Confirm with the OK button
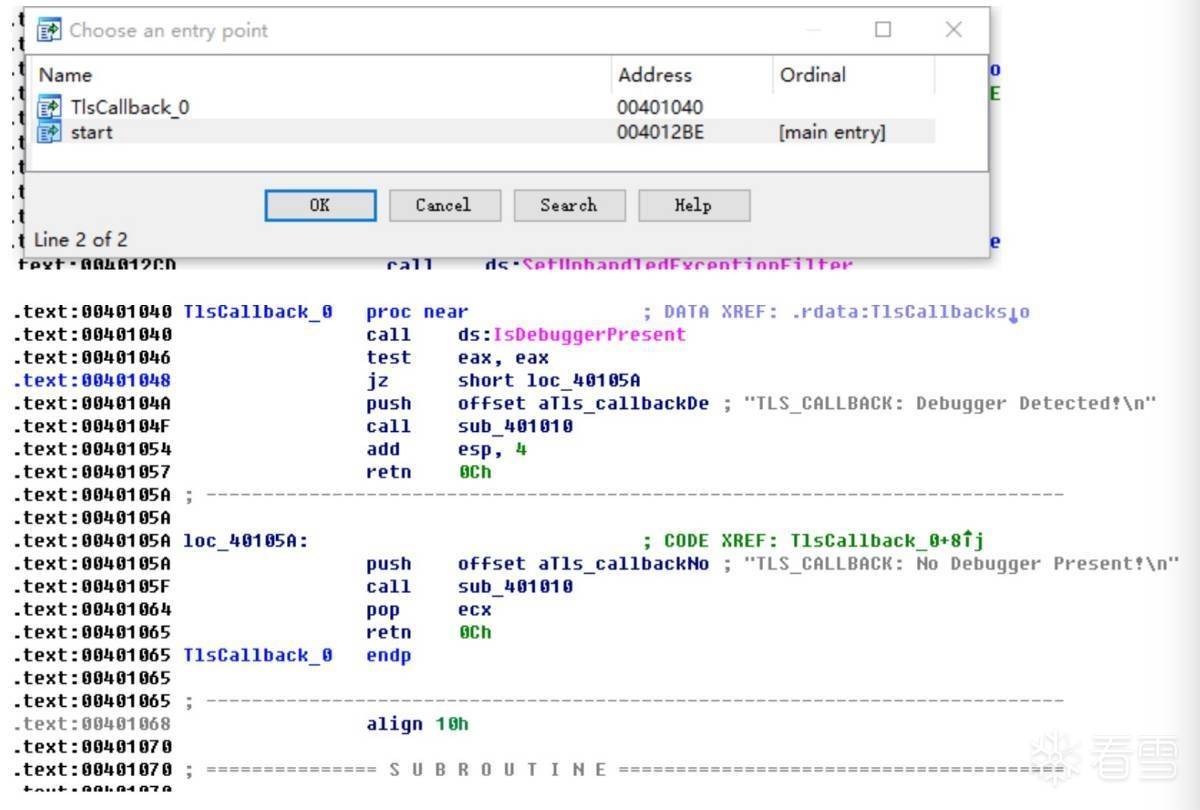Viewport: 1200px width, 810px height. 320,205
